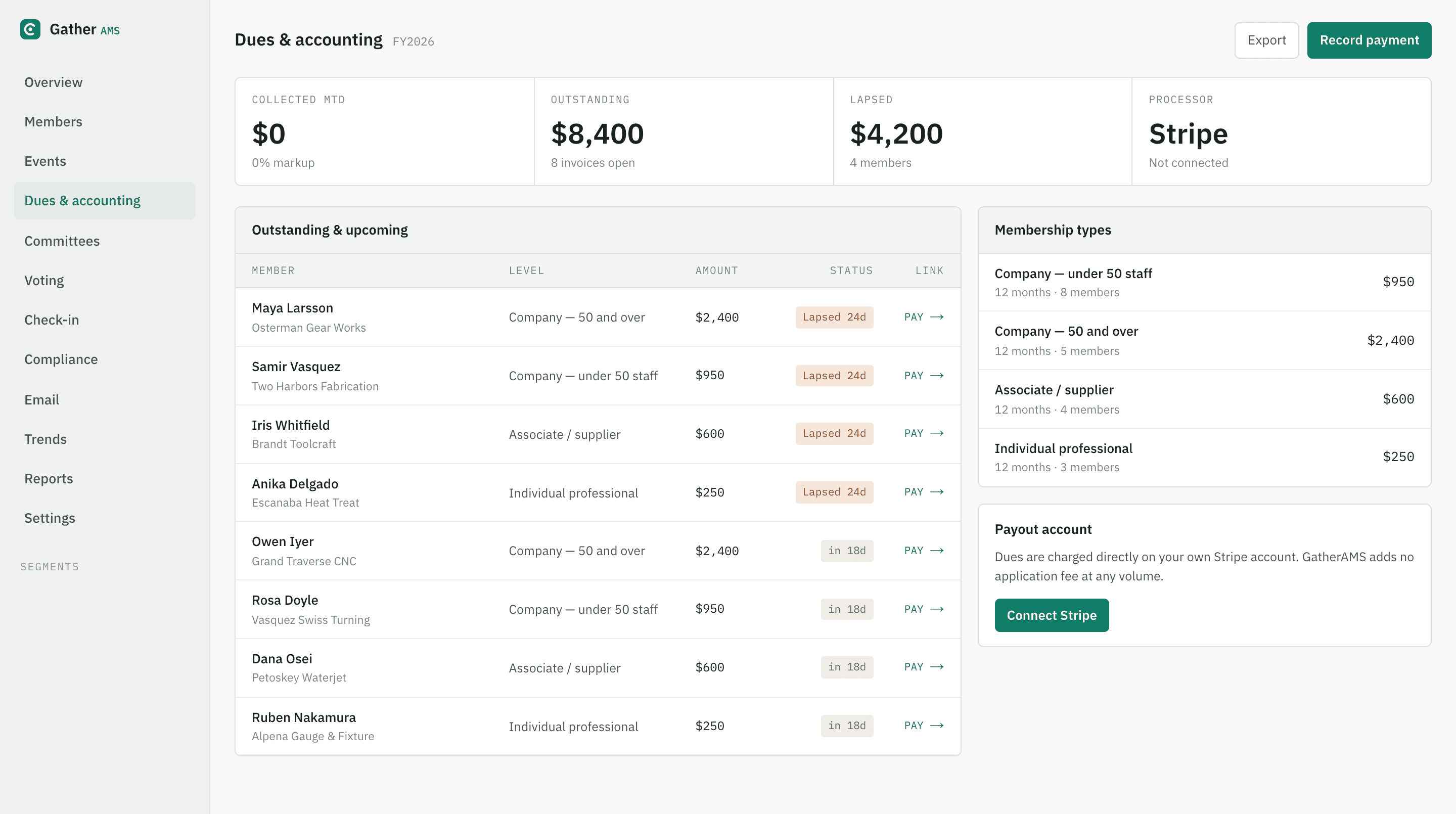The height and width of the screenshot is (814, 1456).
Task: Click Lapsed 24d badge for Maya Larsson
Action: [x=834, y=317]
